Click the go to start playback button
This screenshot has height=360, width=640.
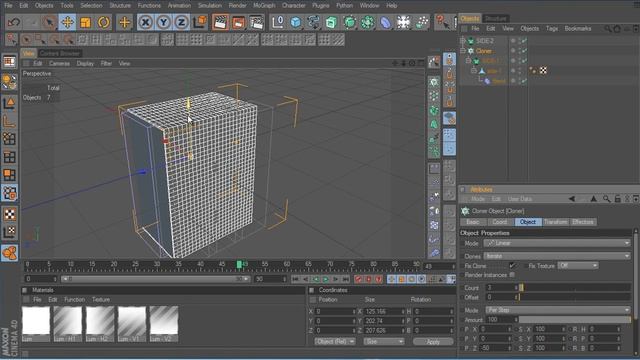pos(295,279)
